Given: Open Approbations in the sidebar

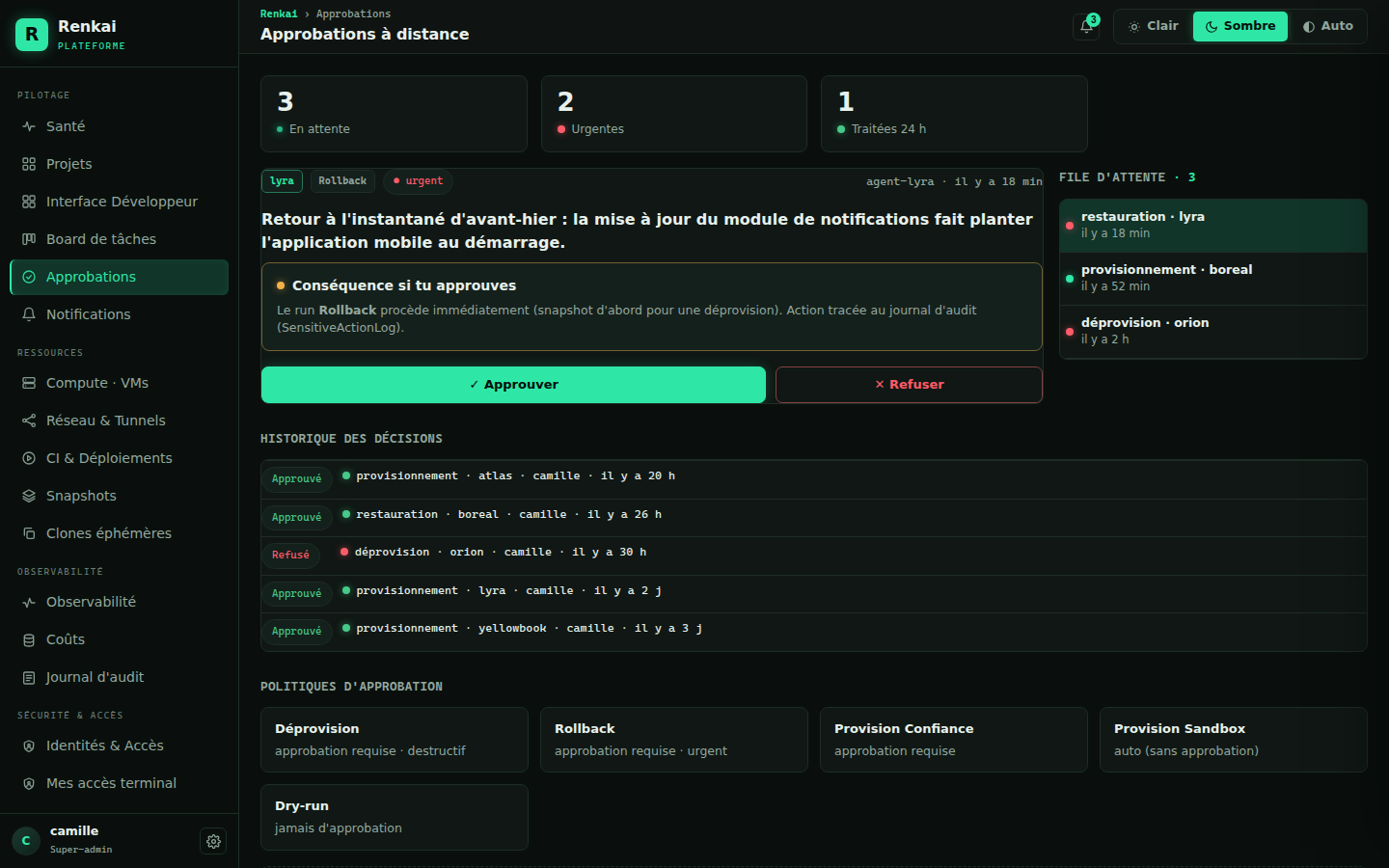Looking at the screenshot, I should (119, 277).
